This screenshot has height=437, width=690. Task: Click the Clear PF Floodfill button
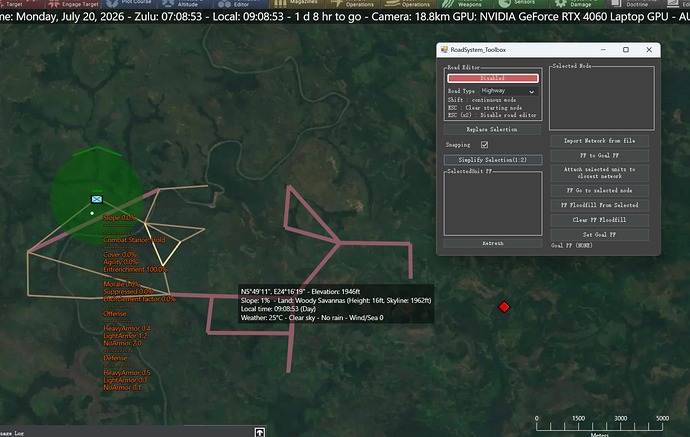(599, 220)
